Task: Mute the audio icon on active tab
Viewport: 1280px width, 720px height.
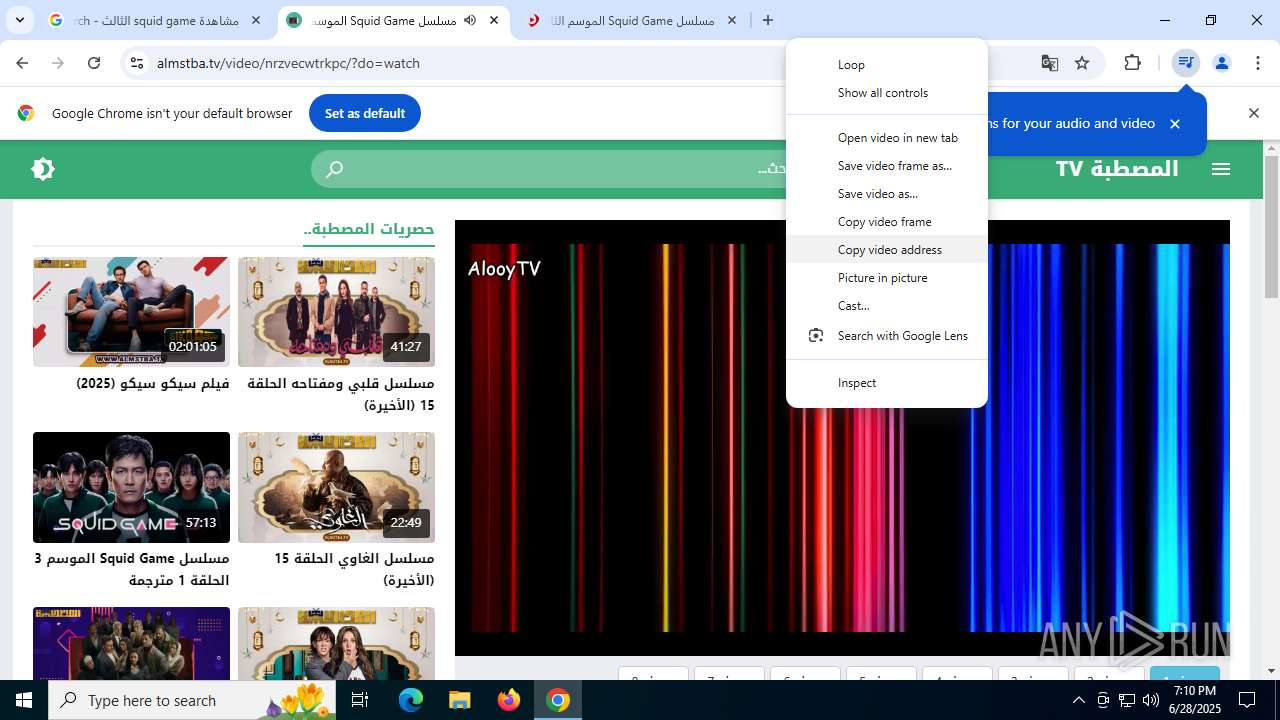Action: tap(470, 20)
